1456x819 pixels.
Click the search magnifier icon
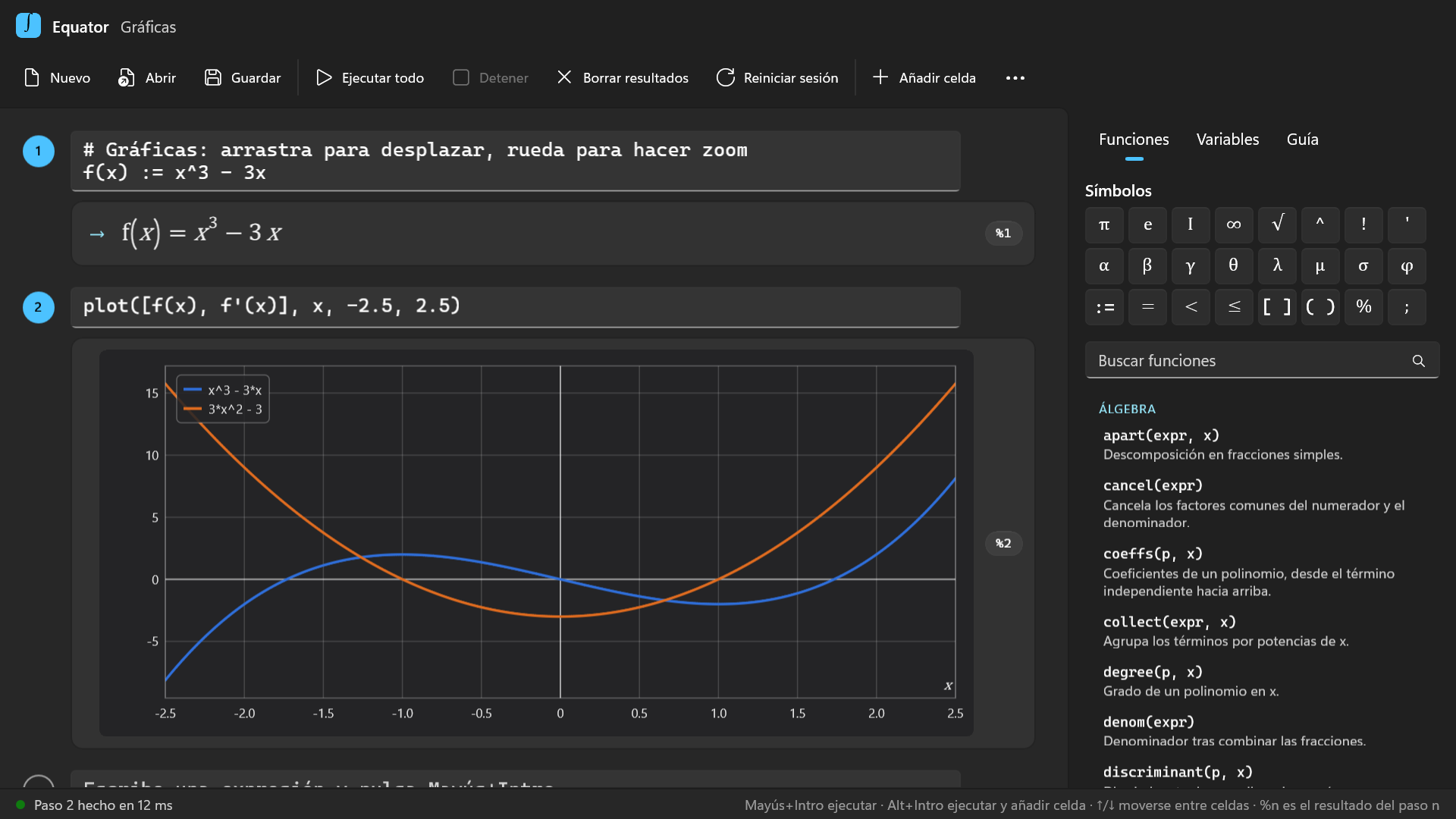click(1418, 361)
